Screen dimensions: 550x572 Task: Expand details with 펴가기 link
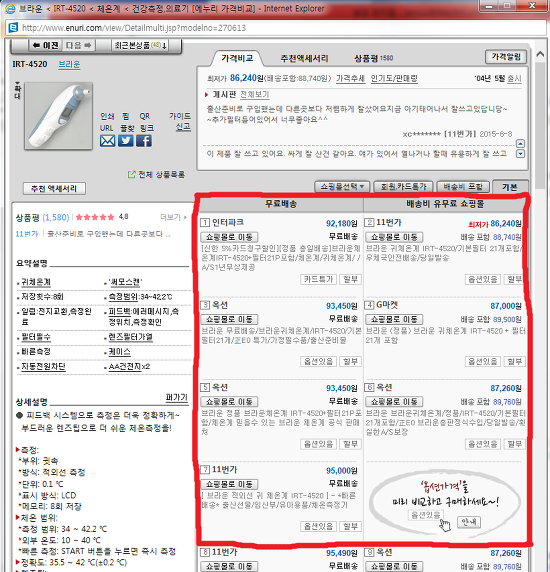point(177,397)
